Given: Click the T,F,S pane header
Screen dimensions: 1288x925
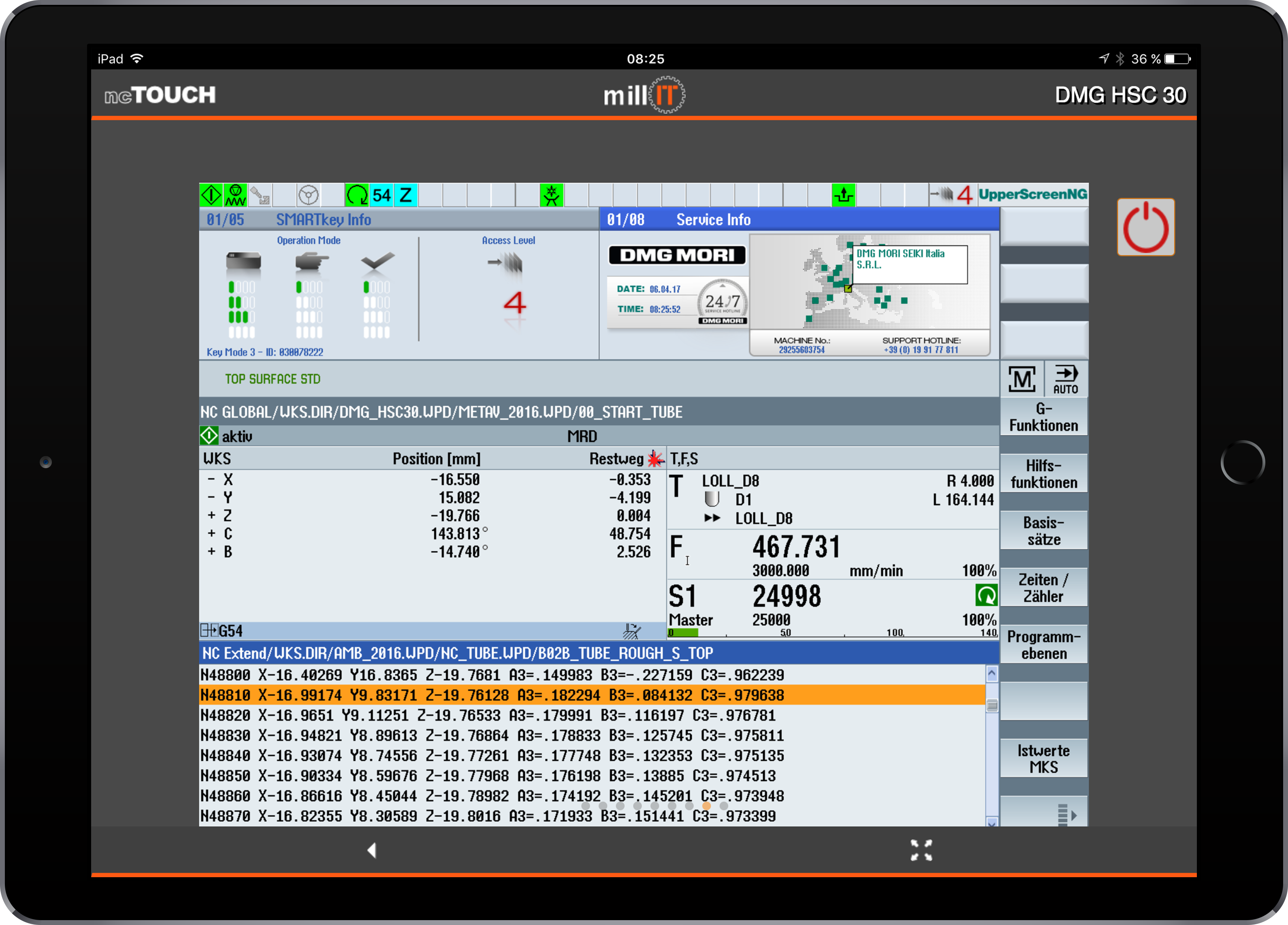Looking at the screenshot, I should tap(684, 458).
